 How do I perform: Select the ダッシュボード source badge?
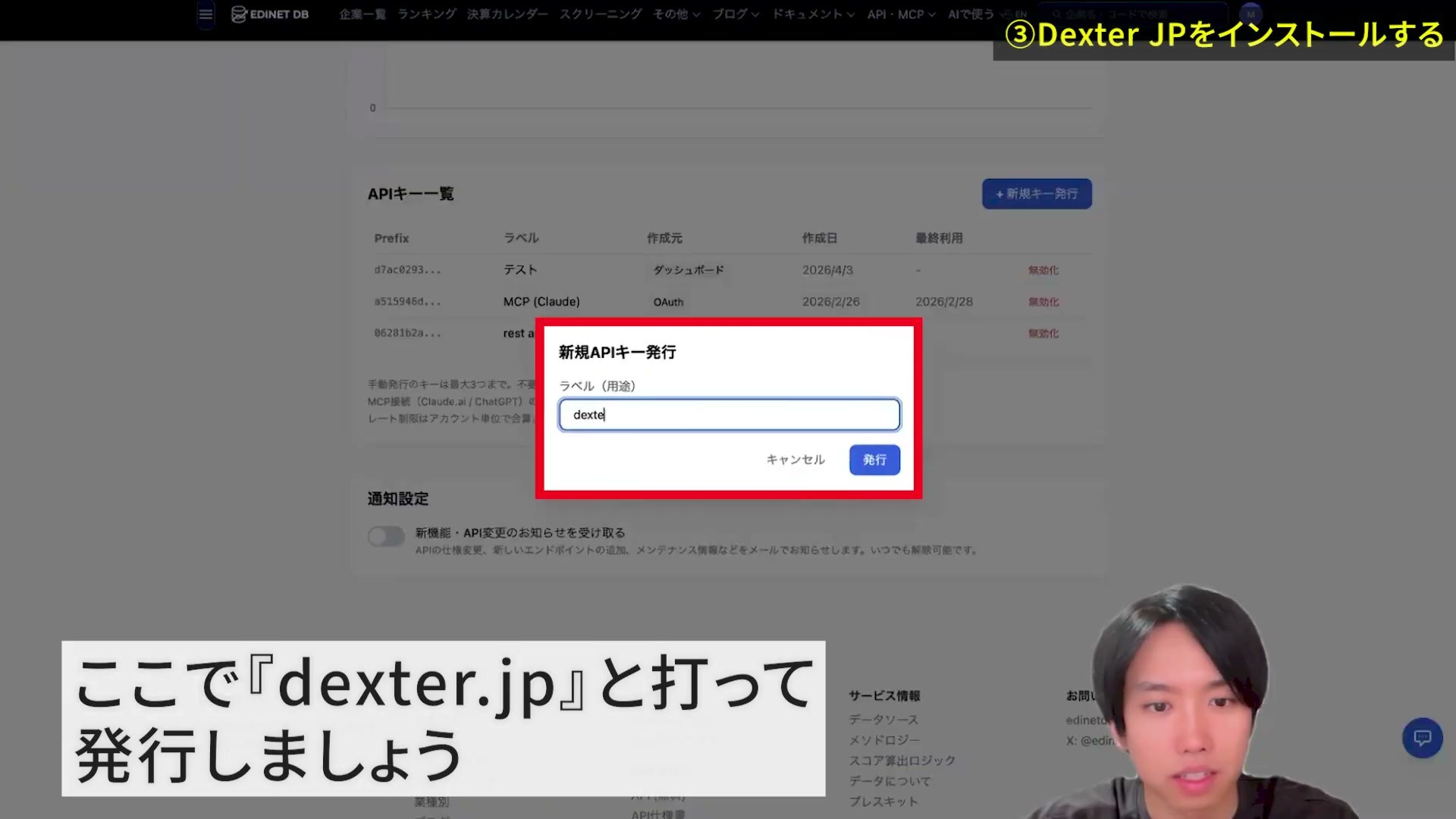689,270
